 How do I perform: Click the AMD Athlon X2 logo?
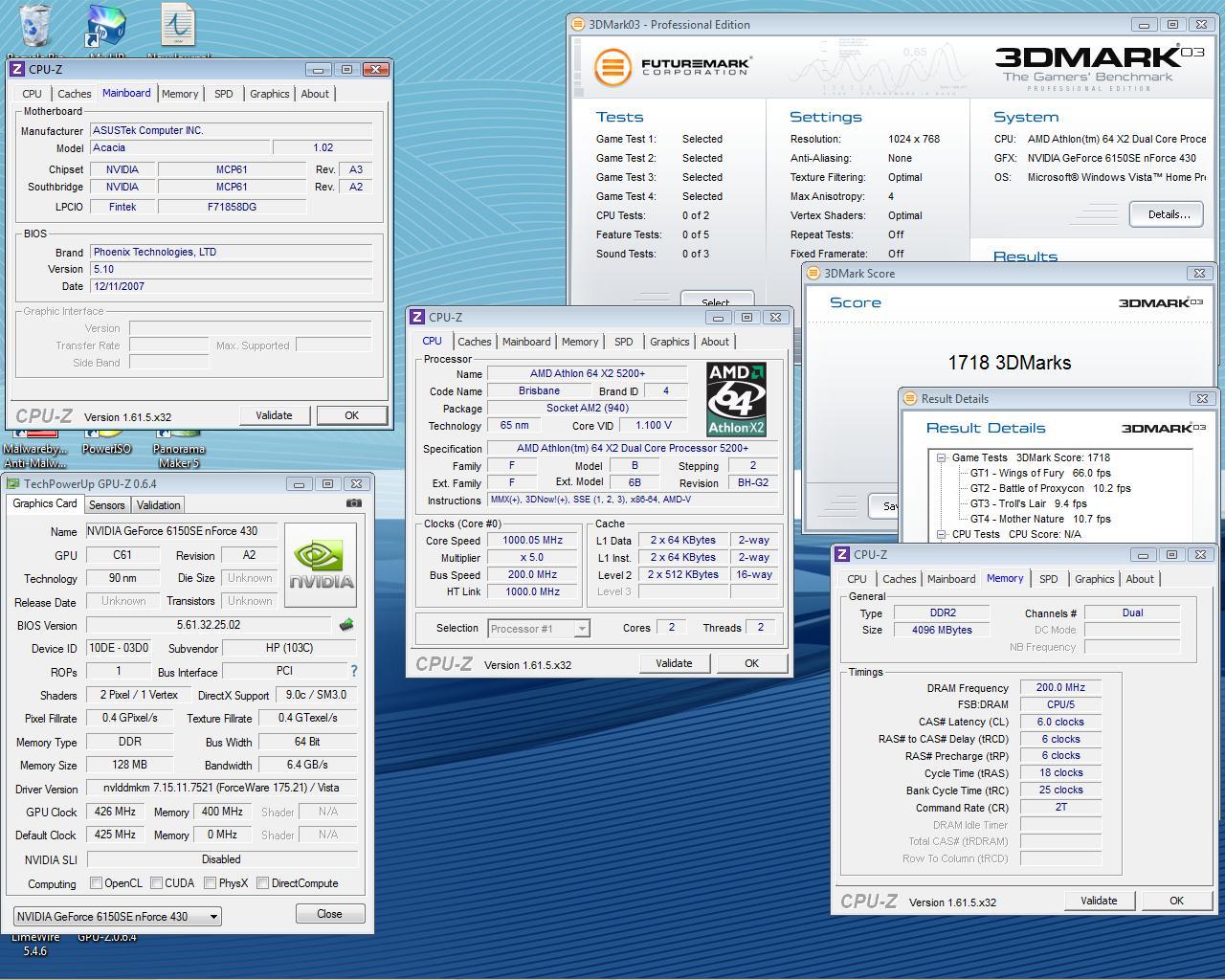[x=736, y=399]
